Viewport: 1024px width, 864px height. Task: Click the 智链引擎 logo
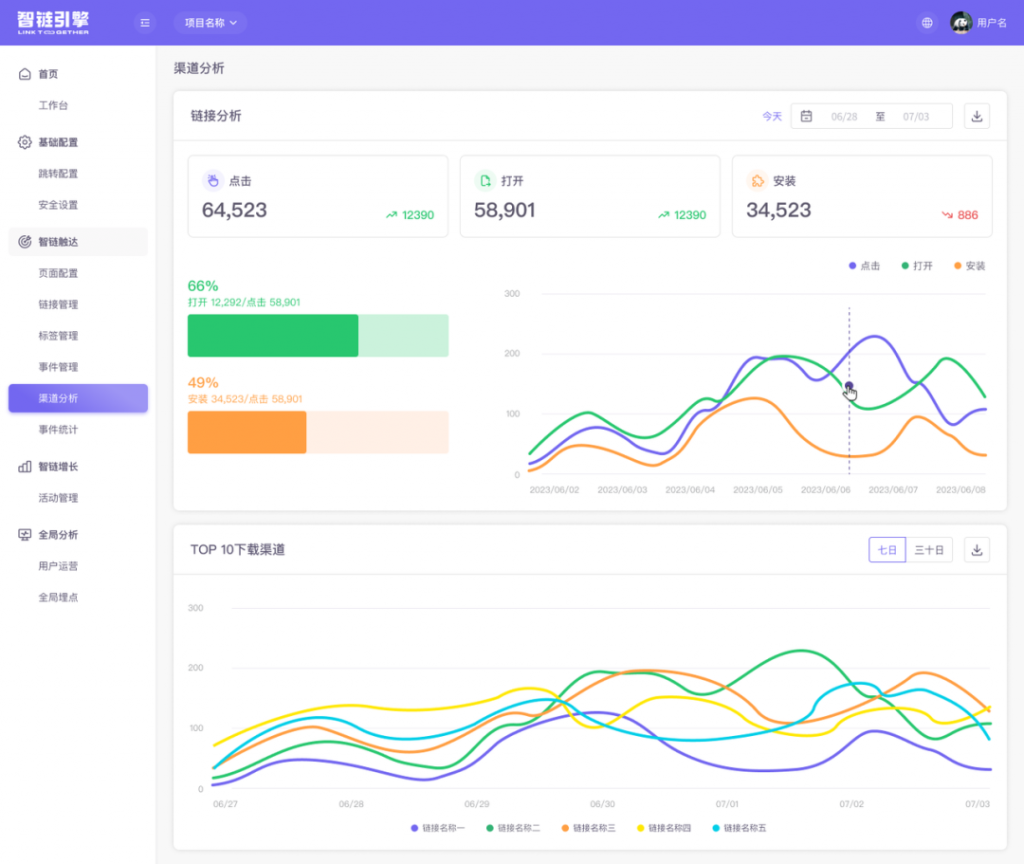click(53, 23)
